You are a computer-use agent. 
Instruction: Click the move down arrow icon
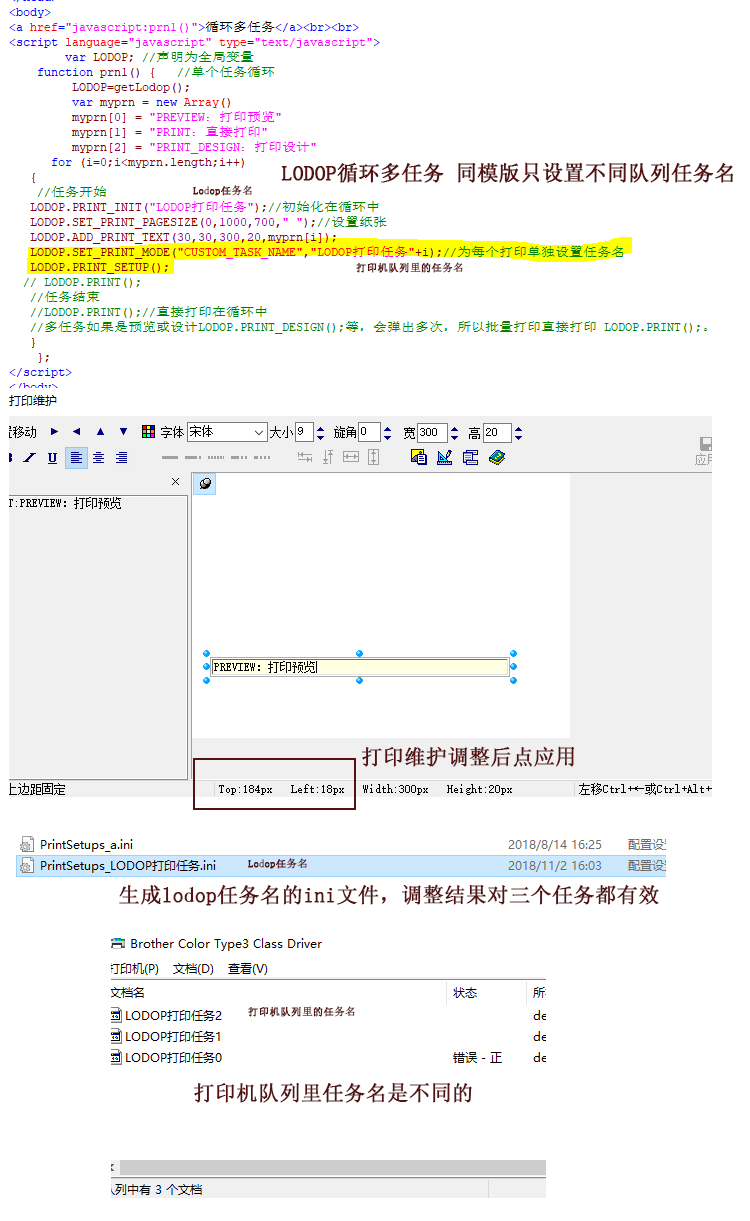(x=123, y=432)
